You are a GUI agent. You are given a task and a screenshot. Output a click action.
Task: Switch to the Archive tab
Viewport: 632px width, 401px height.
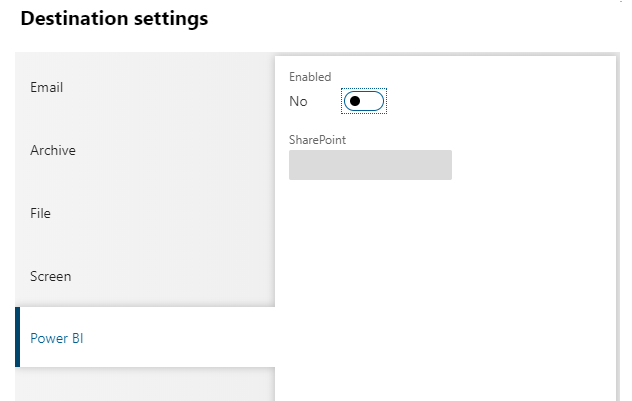coord(145,150)
